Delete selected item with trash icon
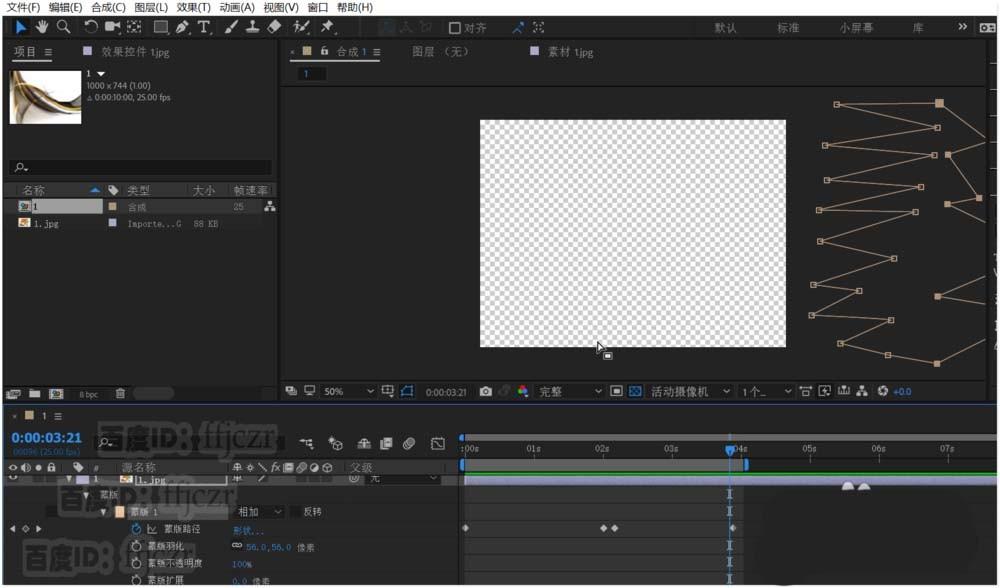The image size is (1000, 588). click(x=120, y=394)
